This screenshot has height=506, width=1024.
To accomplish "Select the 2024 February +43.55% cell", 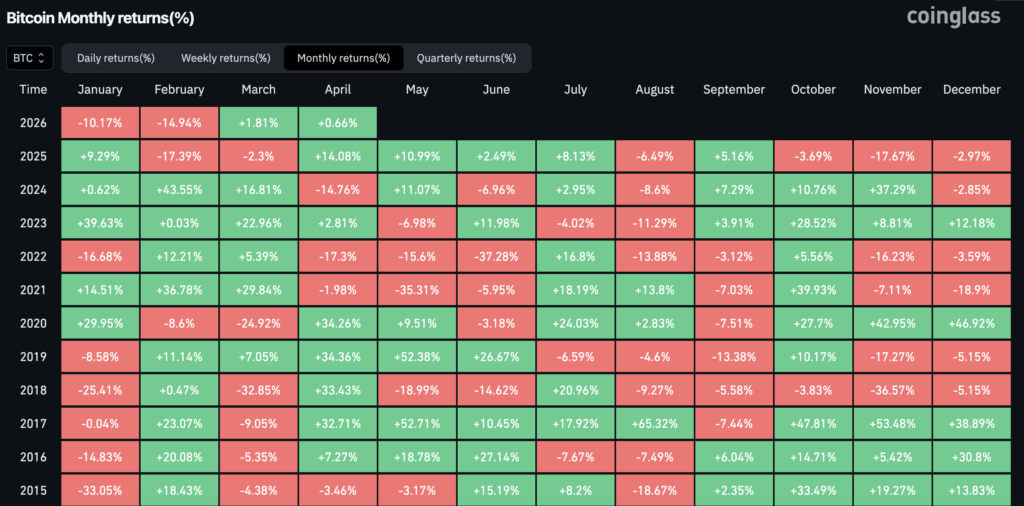I will click(179, 189).
